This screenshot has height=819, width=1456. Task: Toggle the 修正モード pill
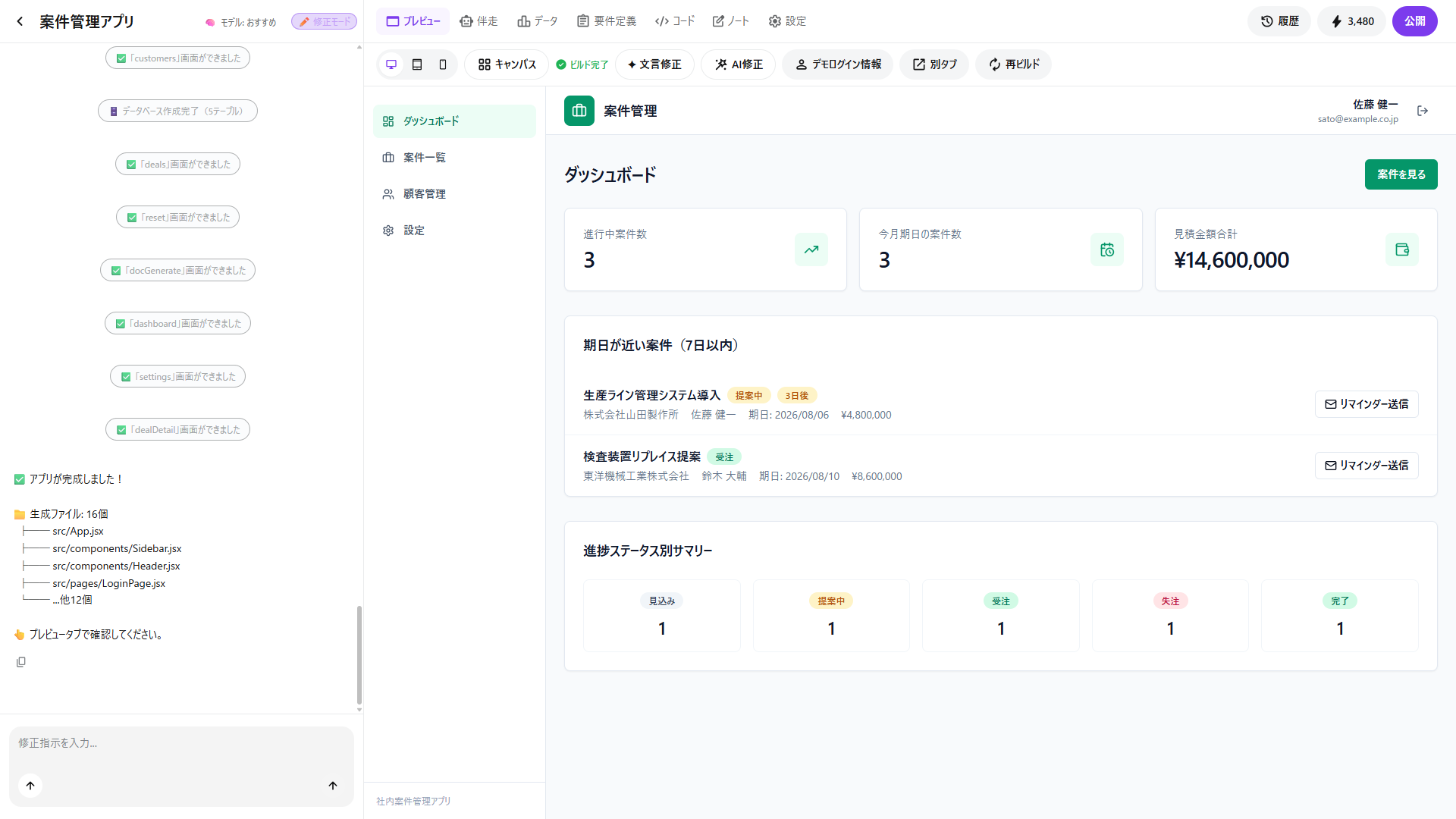[x=325, y=22]
